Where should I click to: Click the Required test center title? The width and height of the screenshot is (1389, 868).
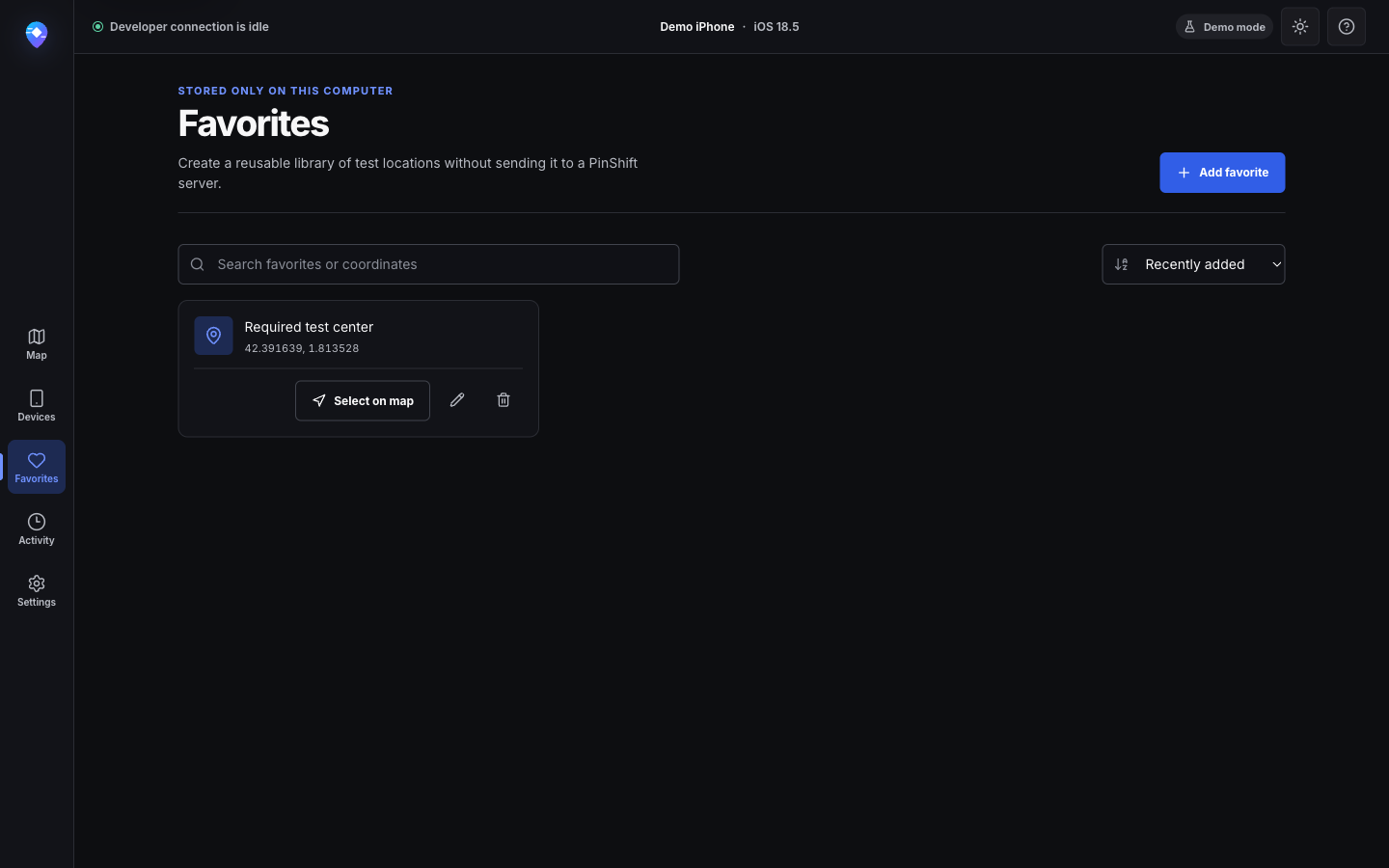(x=309, y=327)
